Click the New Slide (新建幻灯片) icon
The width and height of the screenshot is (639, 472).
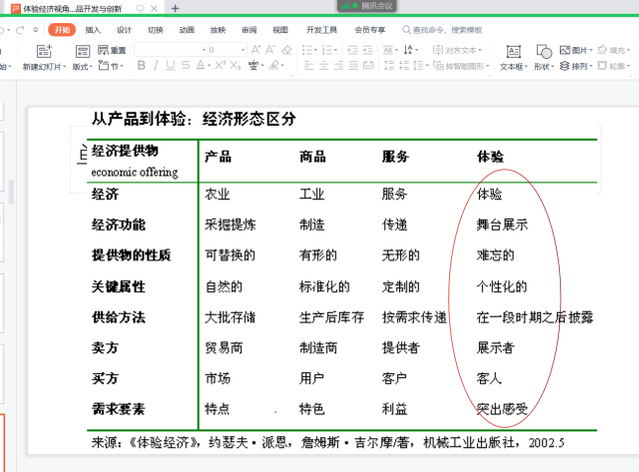[x=42, y=51]
